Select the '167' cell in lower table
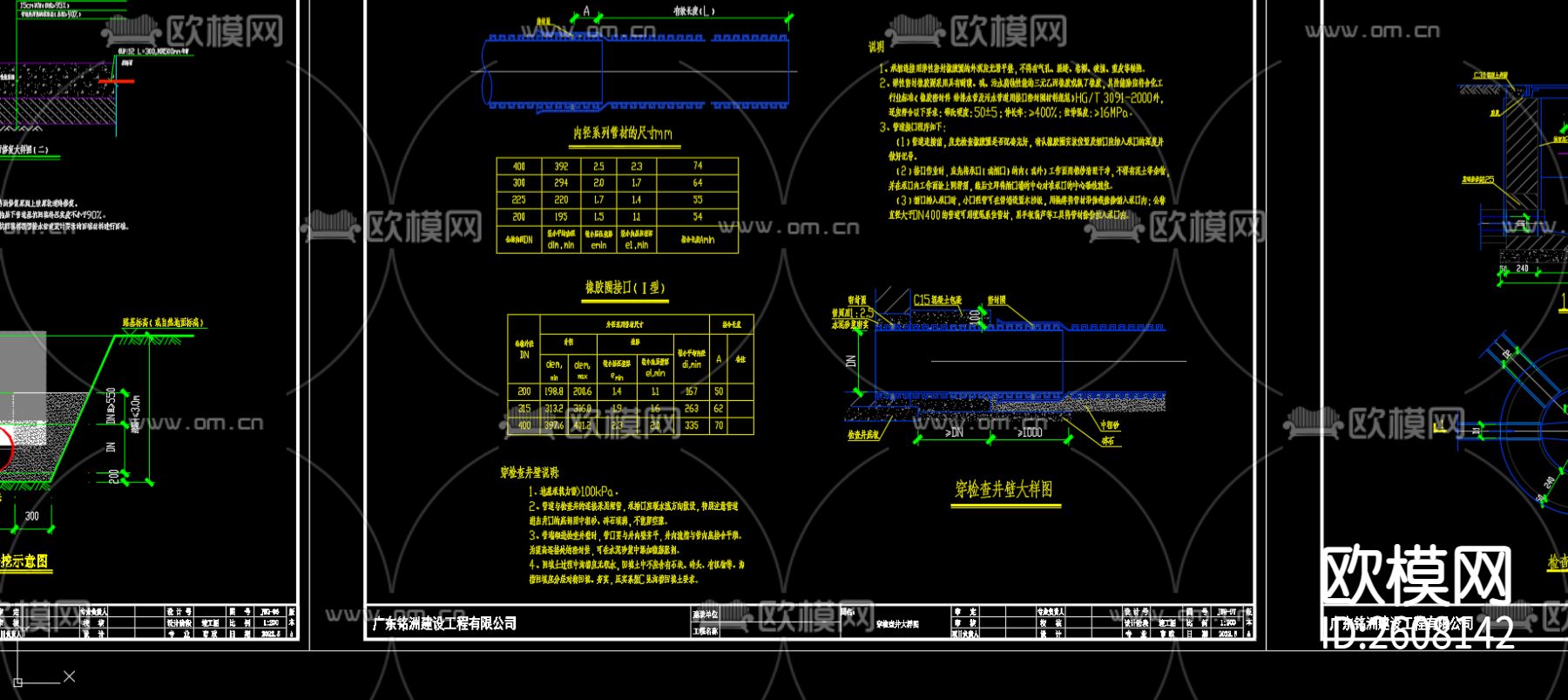This screenshot has width=1568, height=700. (691, 392)
